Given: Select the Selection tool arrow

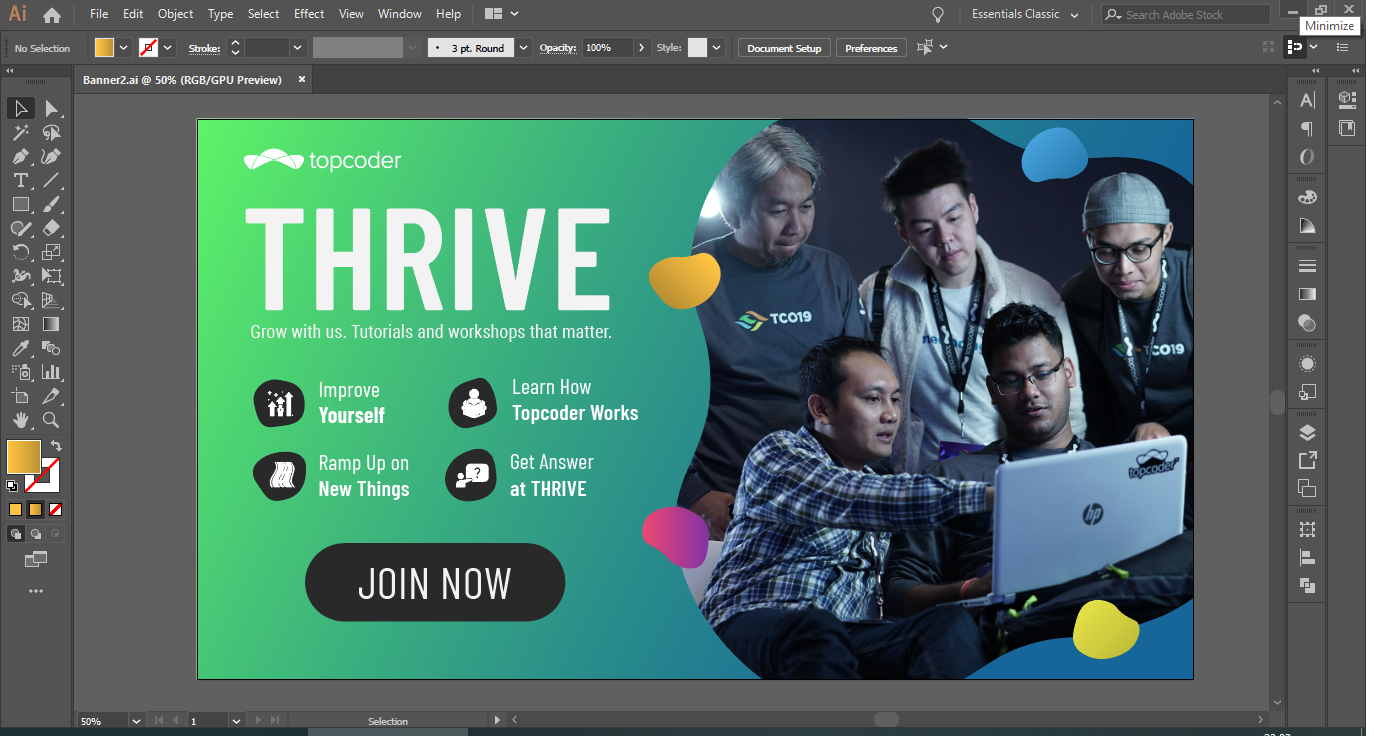Looking at the screenshot, I should click(21, 108).
